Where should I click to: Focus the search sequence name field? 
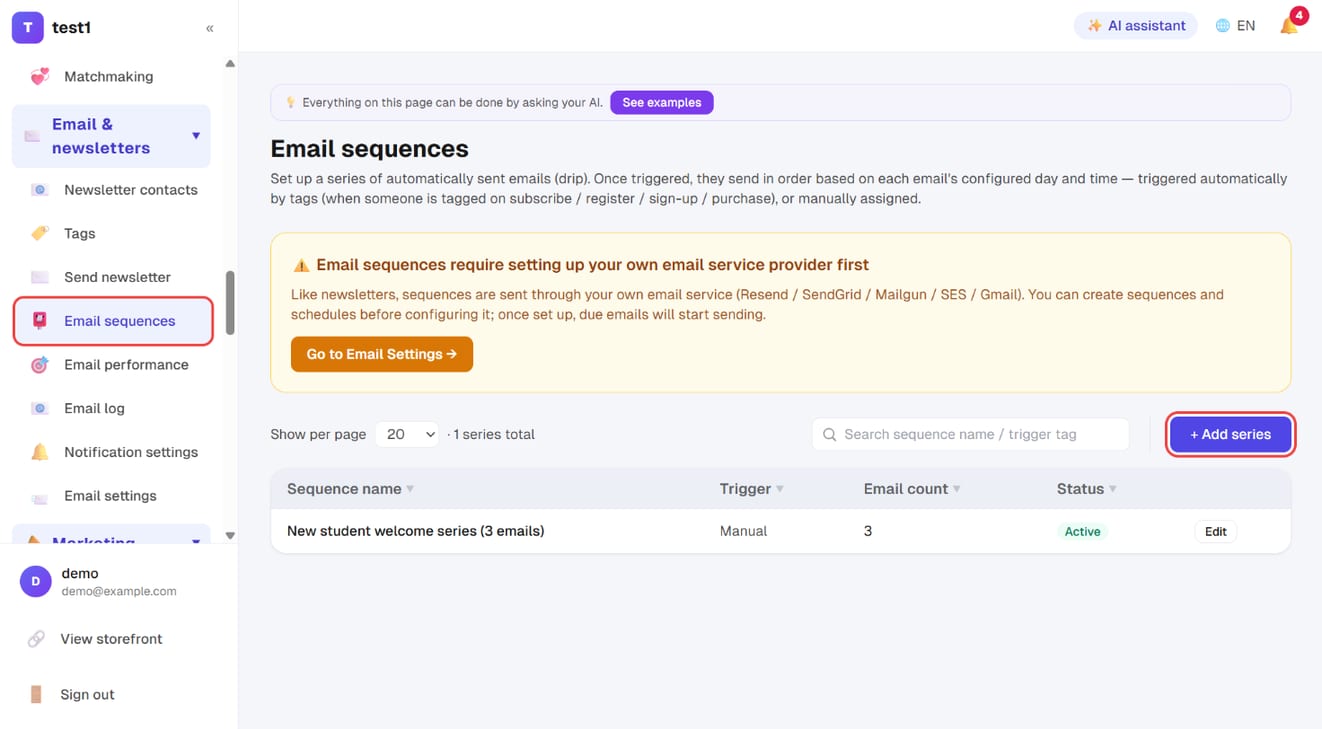971,434
